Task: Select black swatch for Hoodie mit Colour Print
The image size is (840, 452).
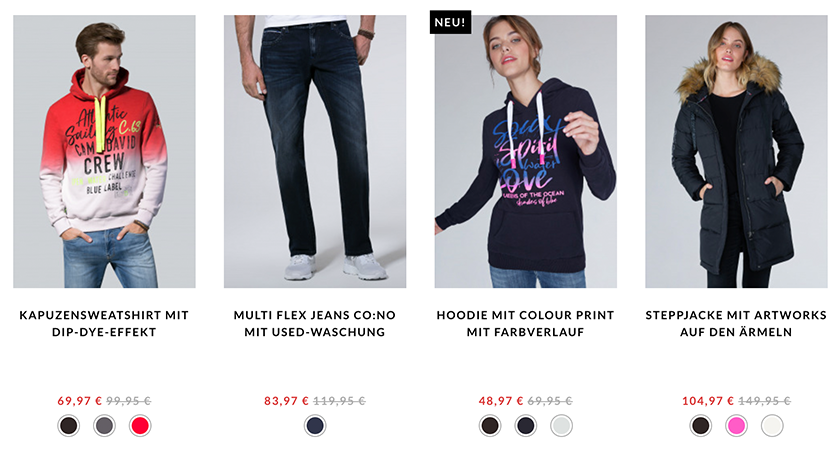Action: pos(490,426)
